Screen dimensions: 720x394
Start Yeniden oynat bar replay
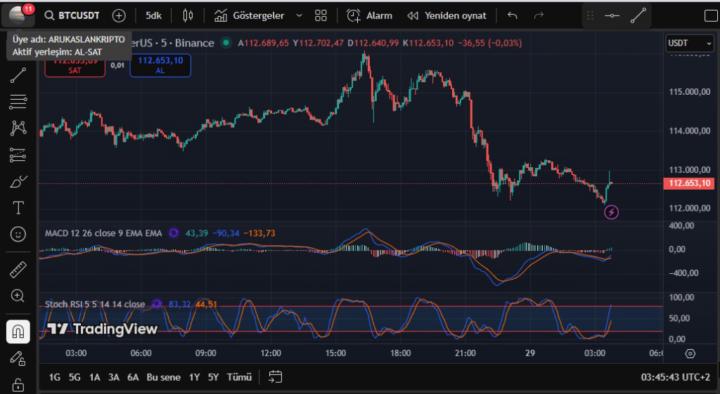446,16
